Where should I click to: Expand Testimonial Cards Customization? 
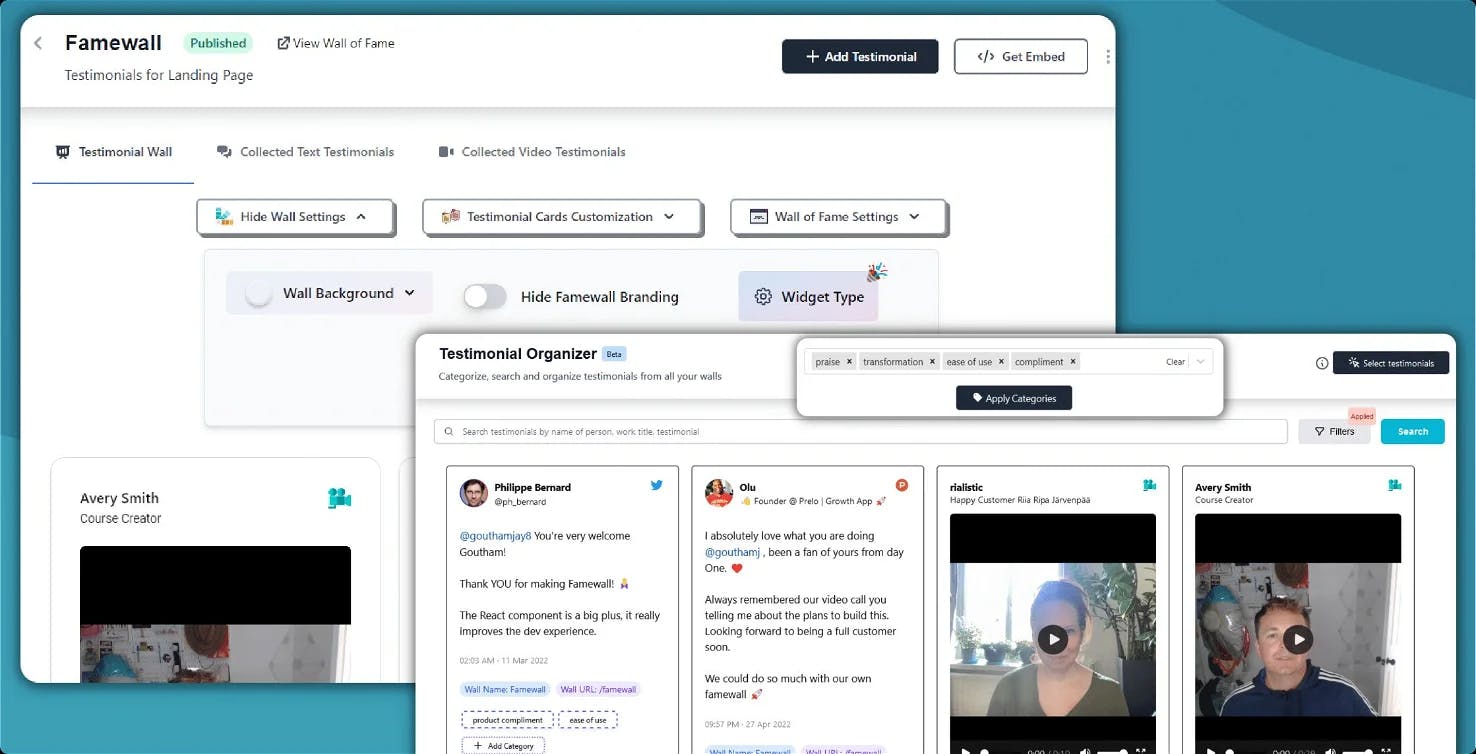[562, 217]
